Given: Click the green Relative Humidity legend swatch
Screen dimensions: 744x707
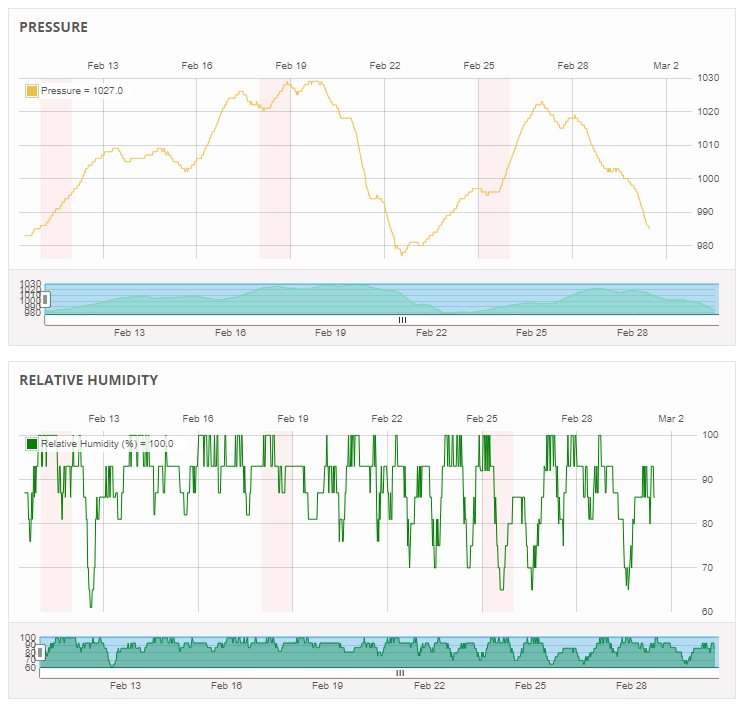Looking at the screenshot, I should point(32,444).
